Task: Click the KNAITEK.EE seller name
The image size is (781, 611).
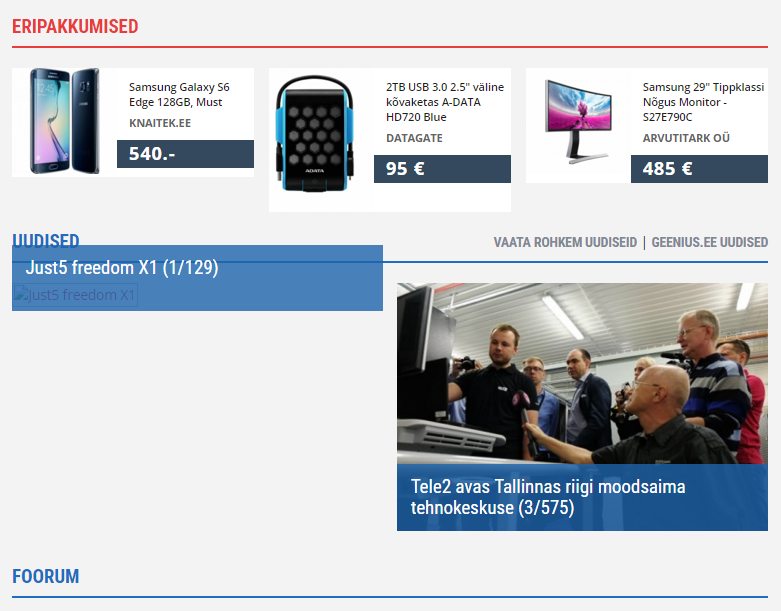Action: [160, 123]
